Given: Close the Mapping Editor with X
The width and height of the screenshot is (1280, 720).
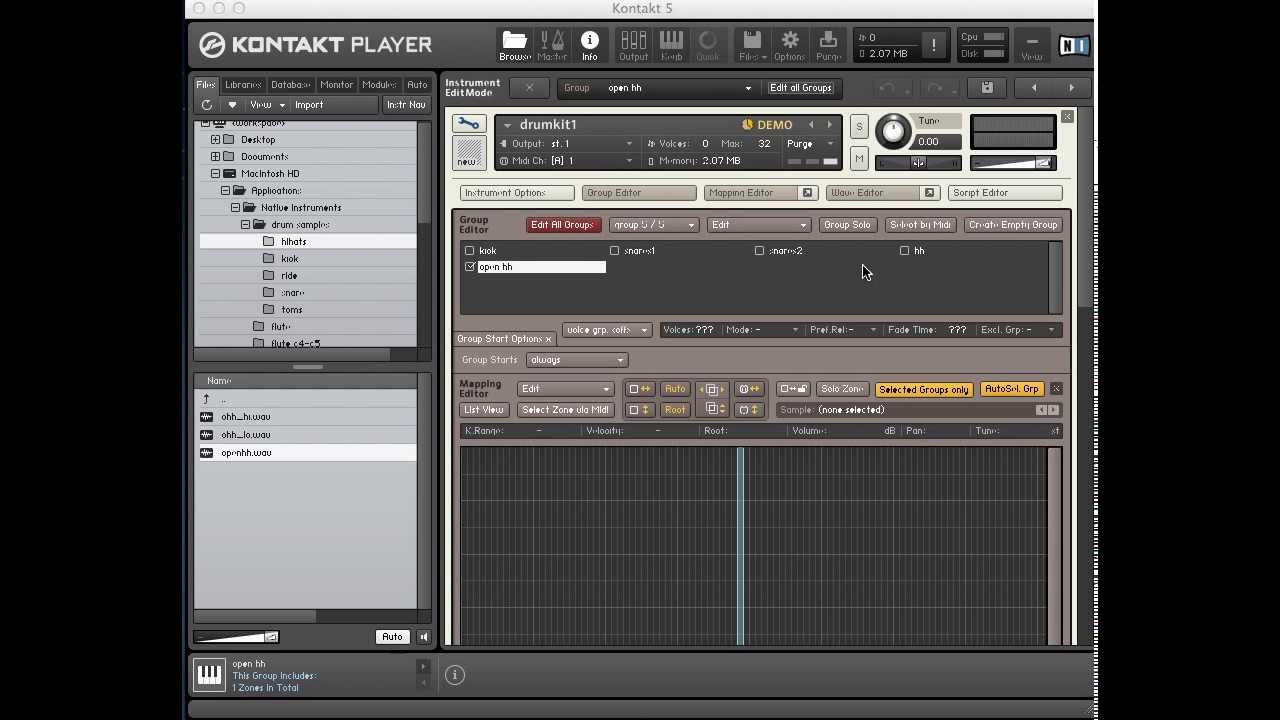Looking at the screenshot, I should coord(1055,389).
